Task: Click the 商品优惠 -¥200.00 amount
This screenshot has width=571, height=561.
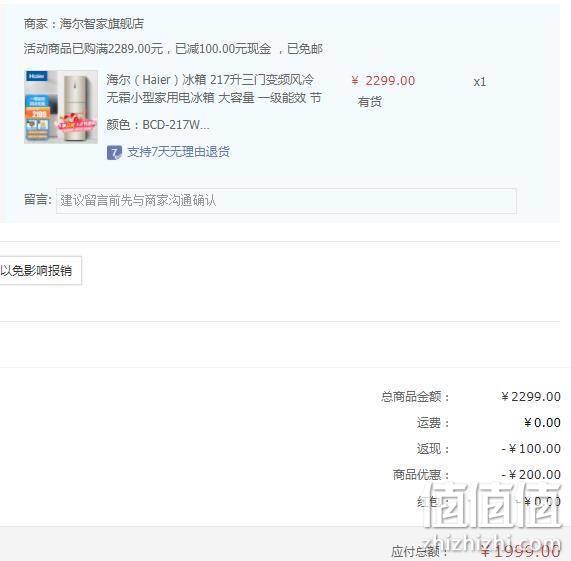Action: point(531,475)
